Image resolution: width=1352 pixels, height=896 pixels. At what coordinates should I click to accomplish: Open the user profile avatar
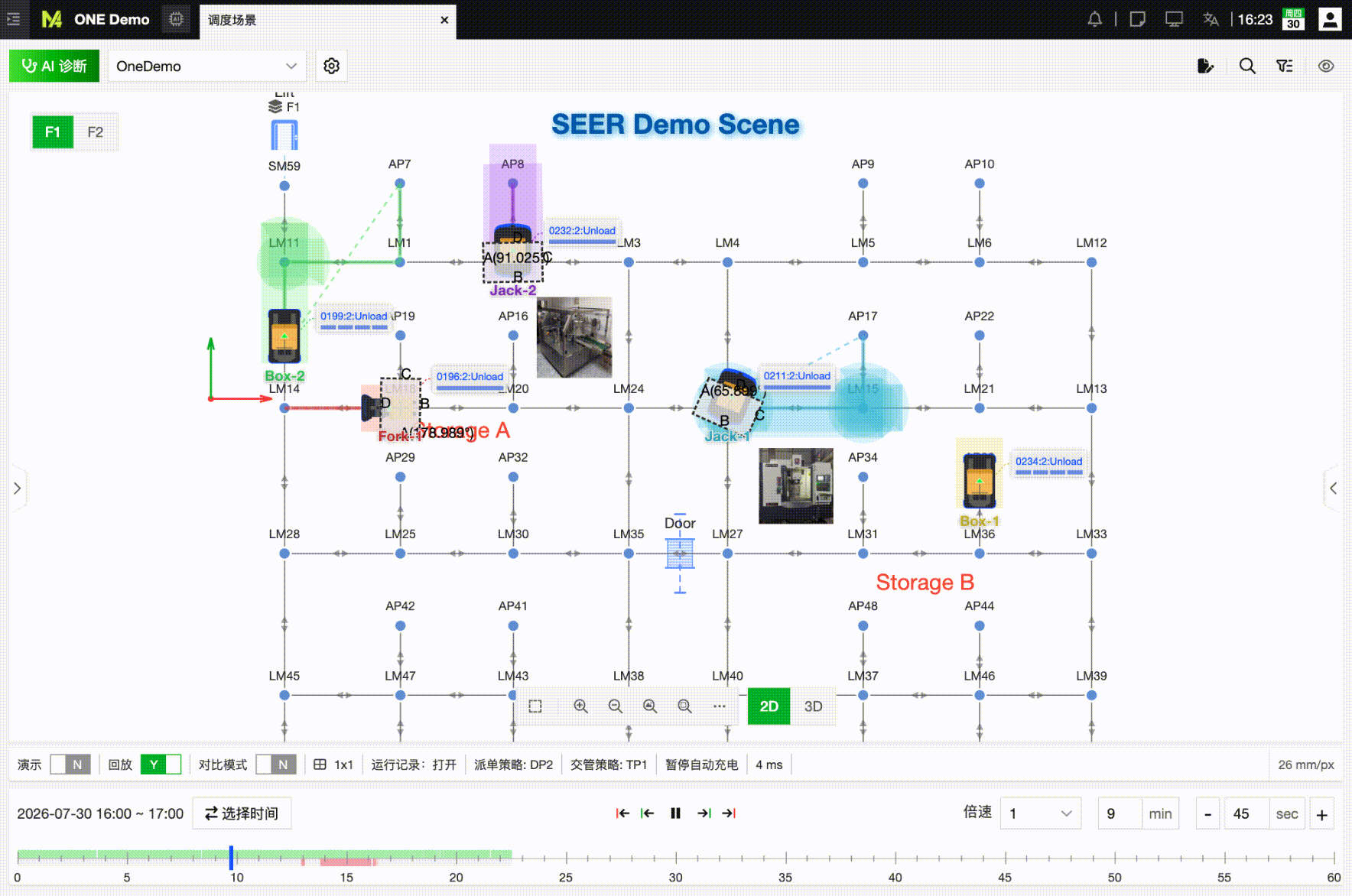coord(1330,19)
